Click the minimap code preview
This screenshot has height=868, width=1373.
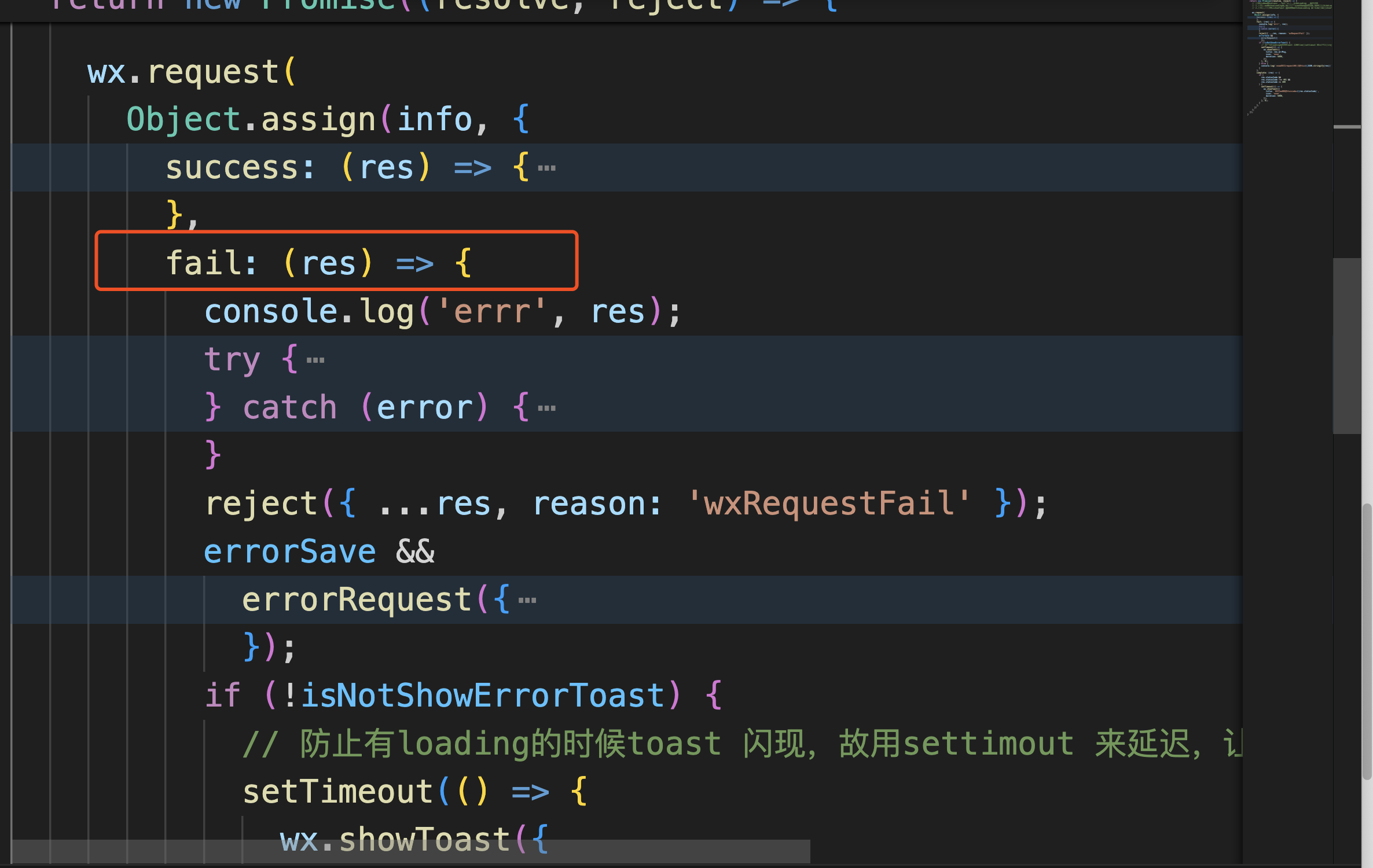click(x=1288, y=58)
